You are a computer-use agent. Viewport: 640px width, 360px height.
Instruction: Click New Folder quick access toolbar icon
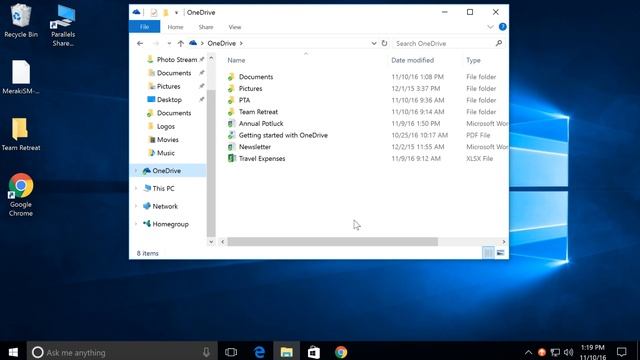click(166, 13)
